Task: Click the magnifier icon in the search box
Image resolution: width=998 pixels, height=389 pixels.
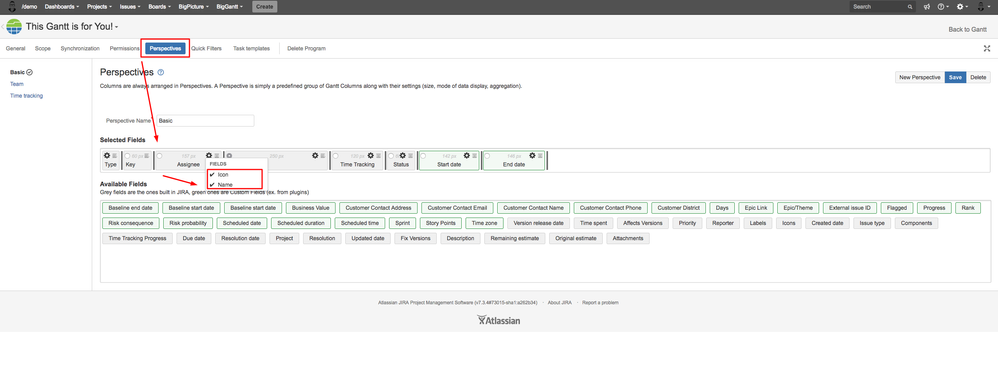Action: [x=910, y=6]
